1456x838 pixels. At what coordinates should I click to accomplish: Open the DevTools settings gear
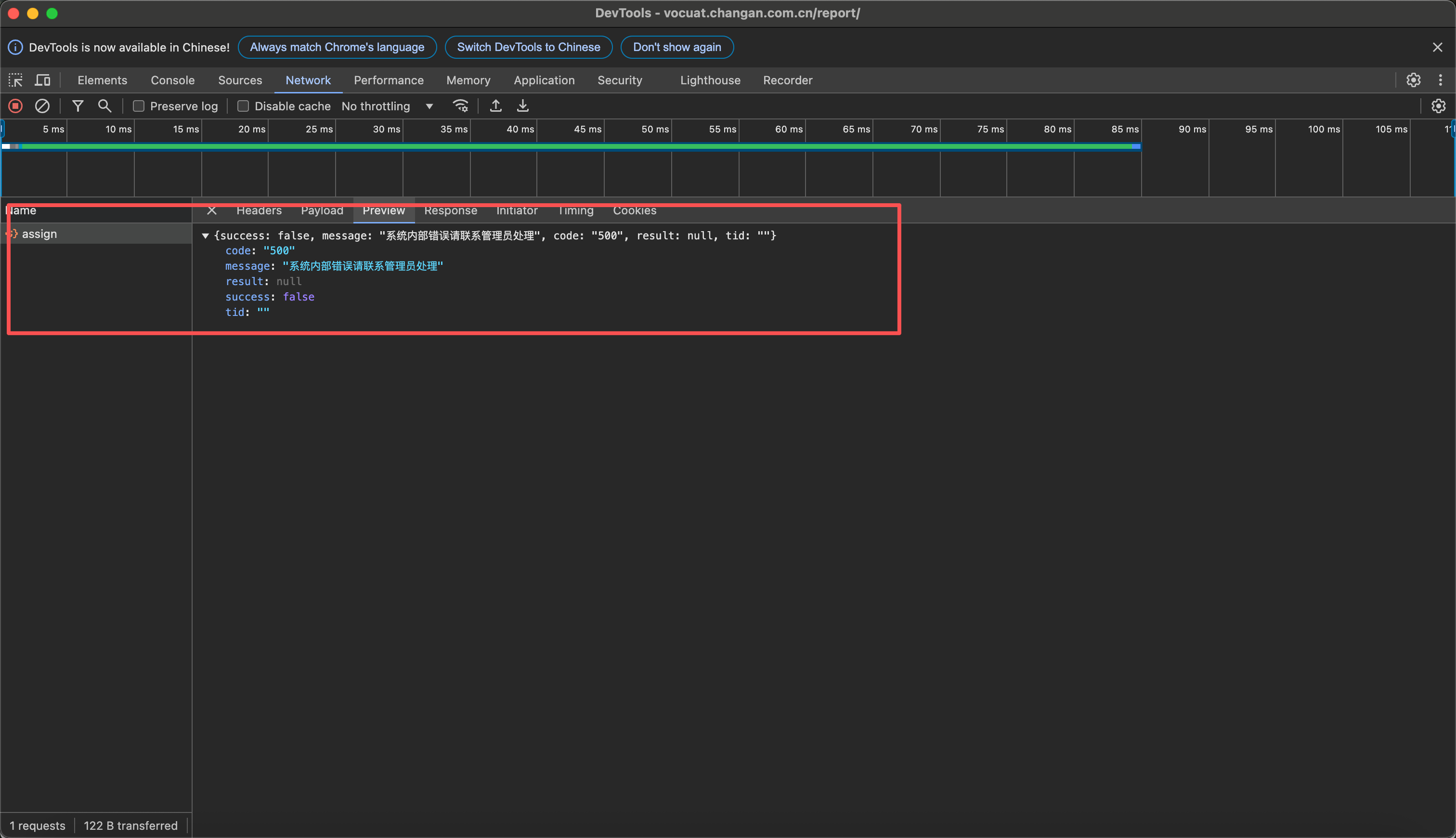point(1414,80)
